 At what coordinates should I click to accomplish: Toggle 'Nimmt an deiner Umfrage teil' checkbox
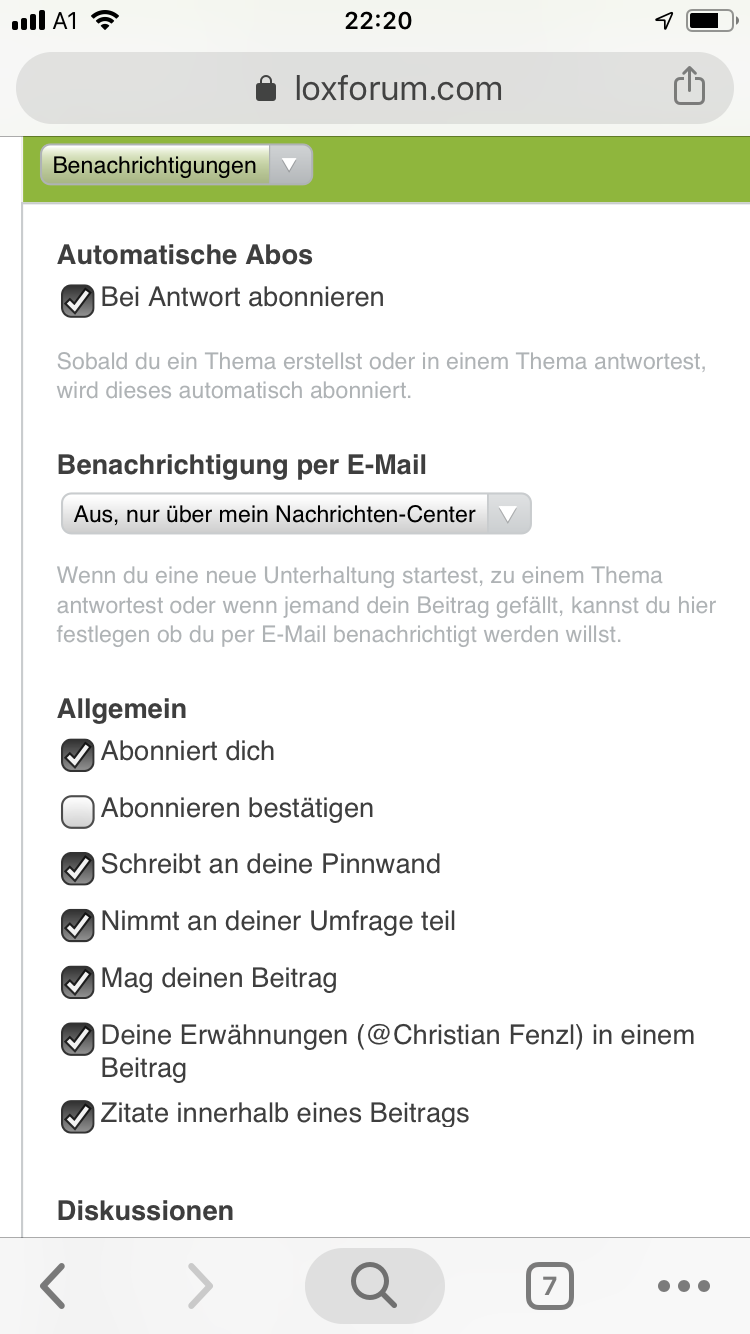[x=78, y=925]
